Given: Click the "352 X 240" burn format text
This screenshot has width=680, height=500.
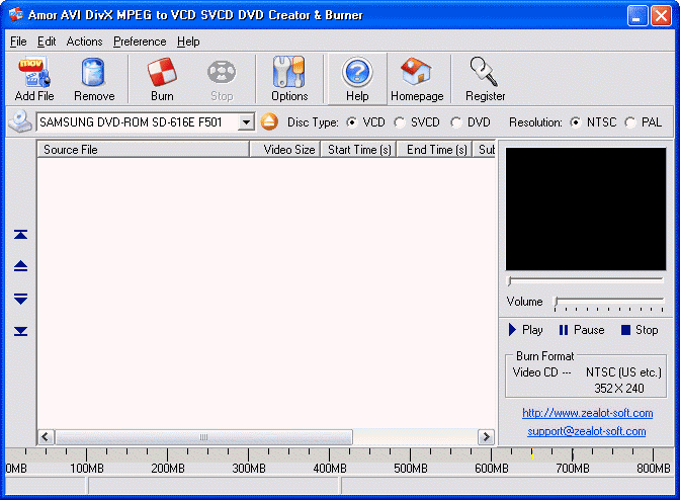Looking at the screenshot, I should click(619, 388).
